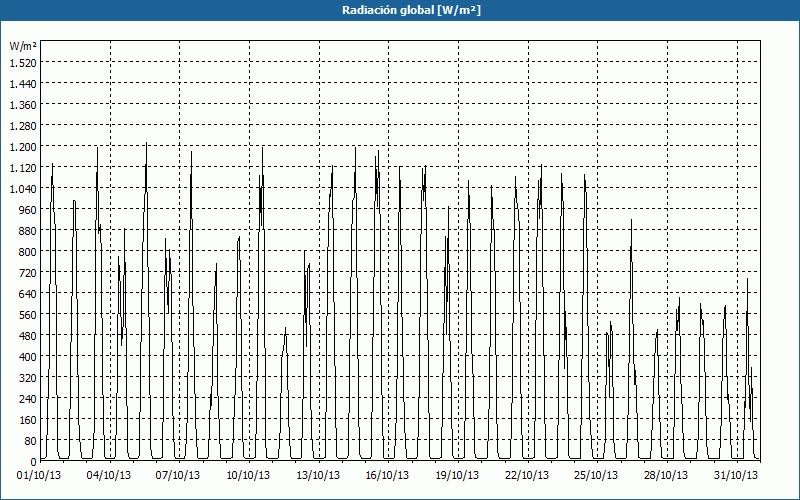Click the 0 y-axis value
This screenshot has width=800, height=500.
pyautogui.click(x=34, y=462)
